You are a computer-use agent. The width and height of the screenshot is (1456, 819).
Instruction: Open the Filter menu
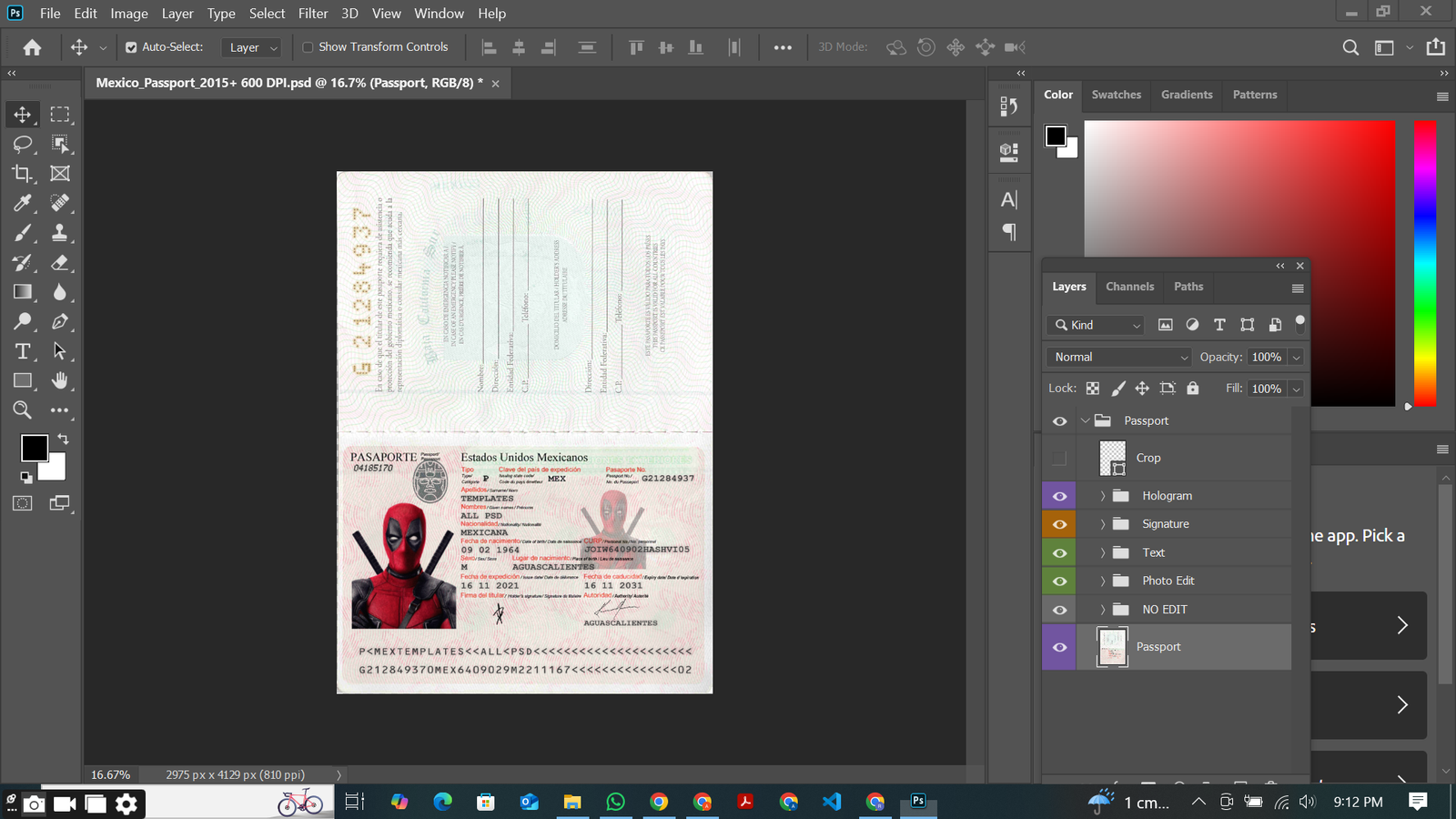tap(313, 14)
